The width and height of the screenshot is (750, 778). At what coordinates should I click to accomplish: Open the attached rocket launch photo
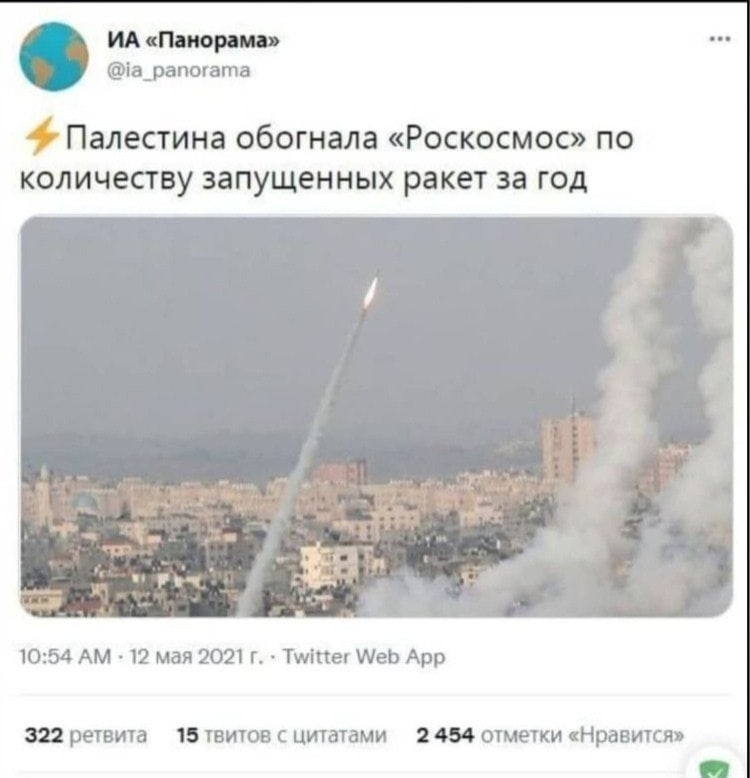376,416
